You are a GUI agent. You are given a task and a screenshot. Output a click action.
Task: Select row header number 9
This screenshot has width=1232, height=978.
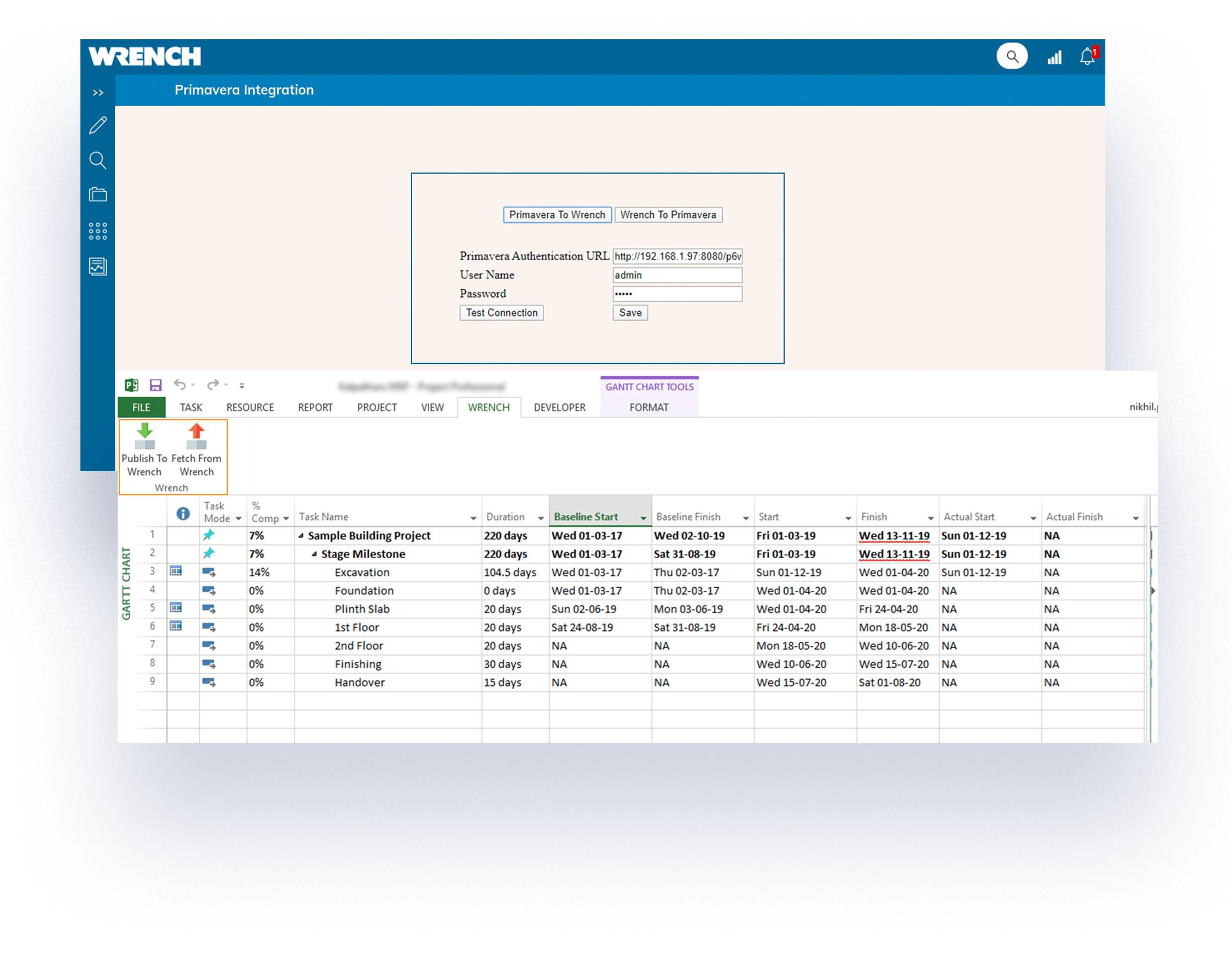pos(153,681)
